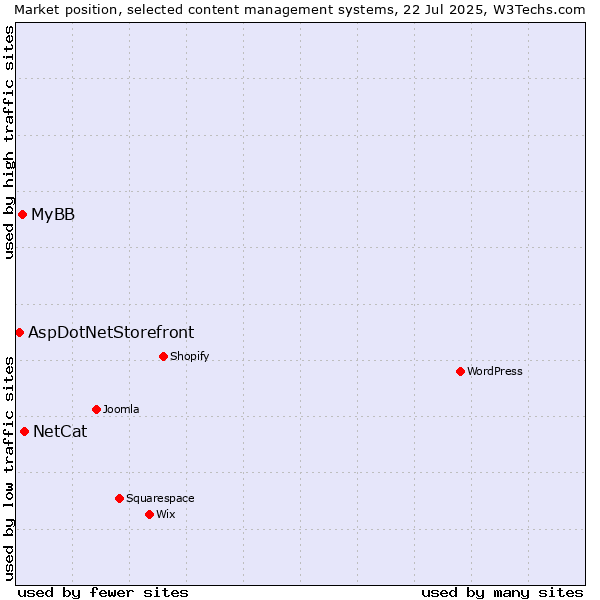
Task: Select the Joomla label
Action: (x=121, y=409)
